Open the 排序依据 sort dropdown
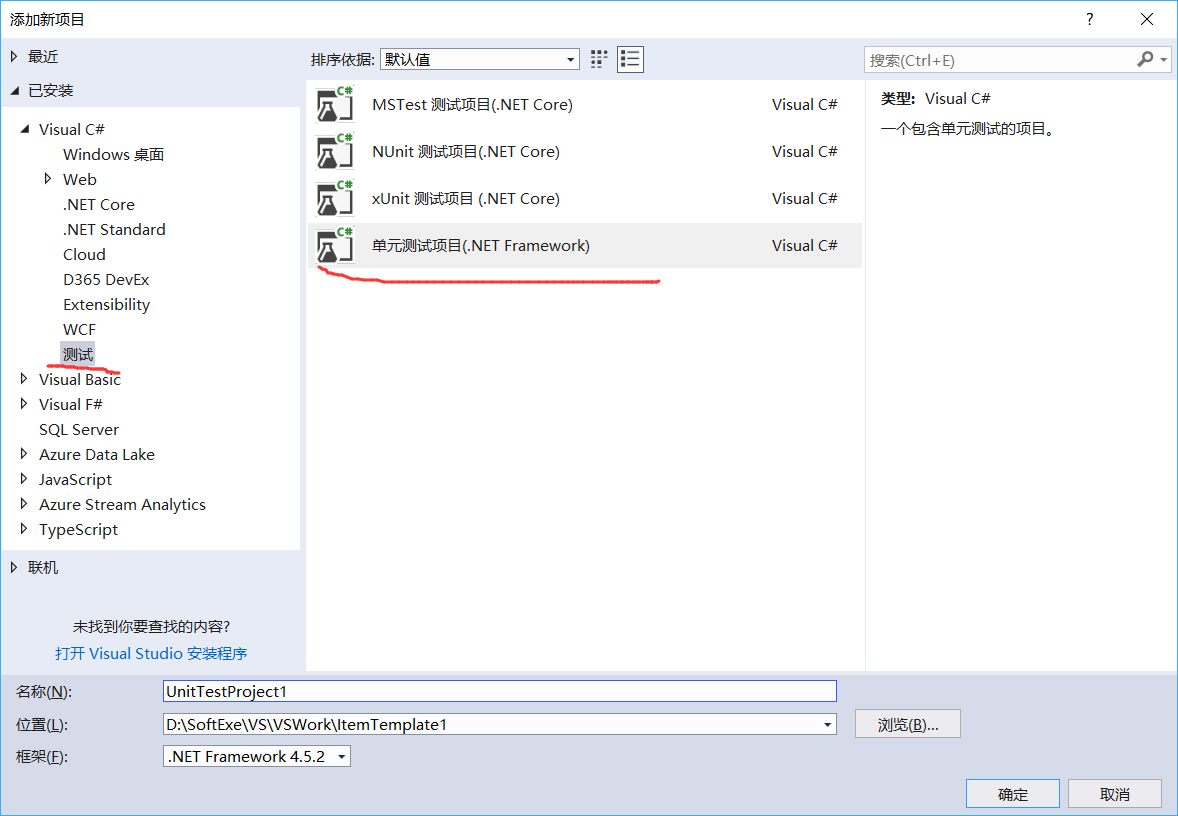 [479, 59]
